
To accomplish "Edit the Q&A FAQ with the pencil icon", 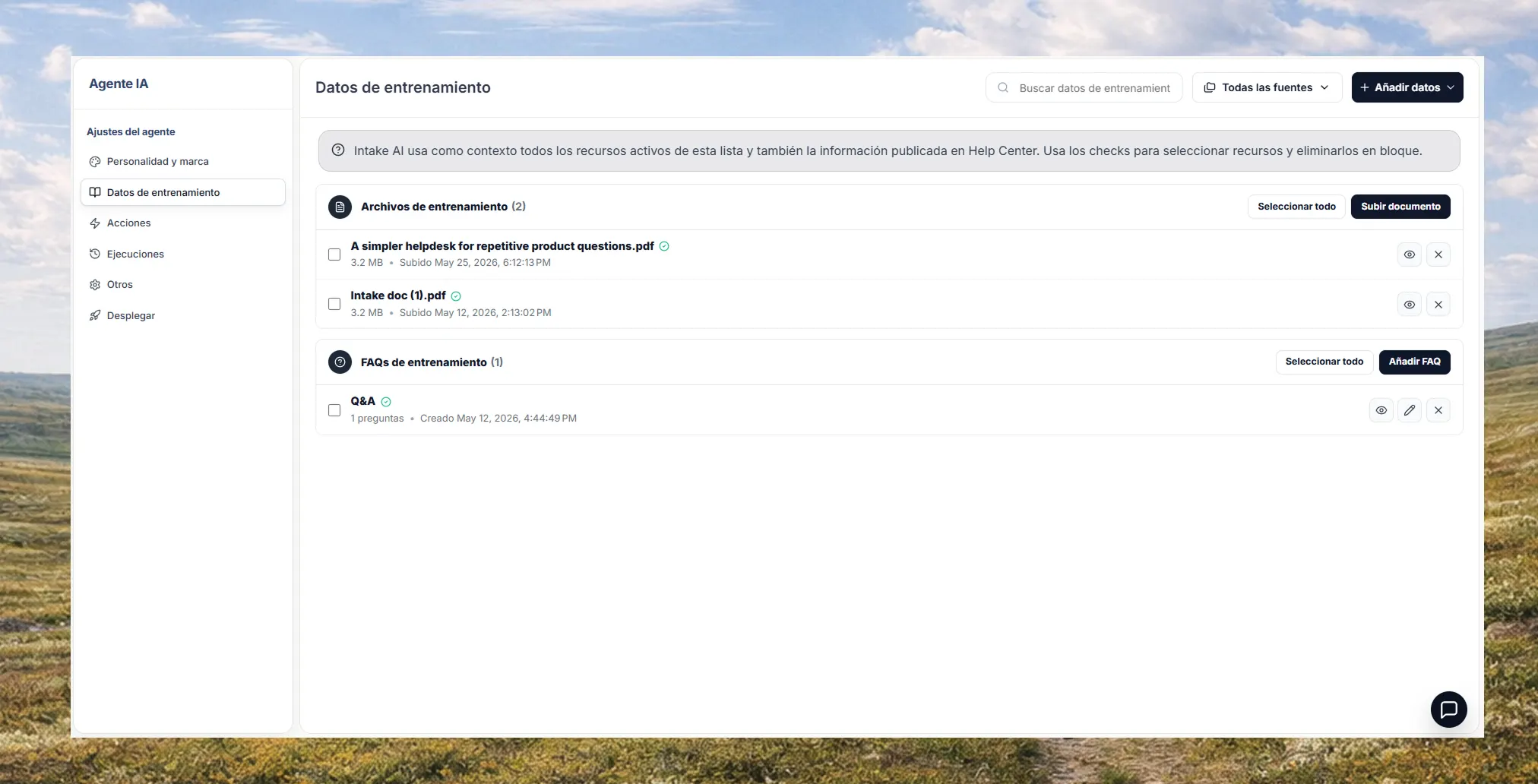I will pos(1410,410).
